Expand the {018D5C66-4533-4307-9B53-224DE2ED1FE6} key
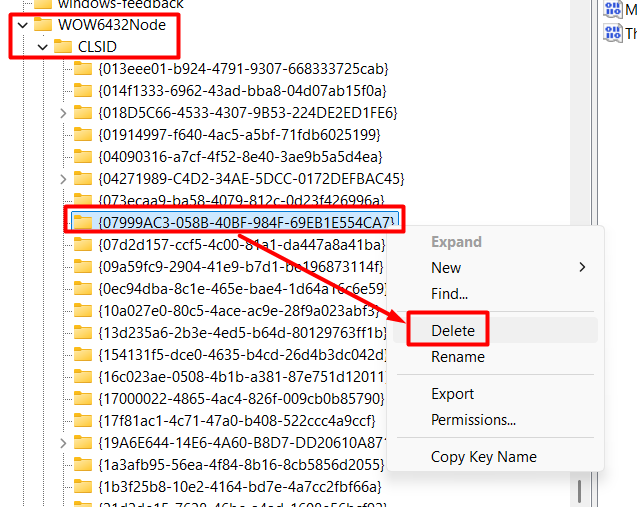The image size is (637, 507). click(63, 113)
